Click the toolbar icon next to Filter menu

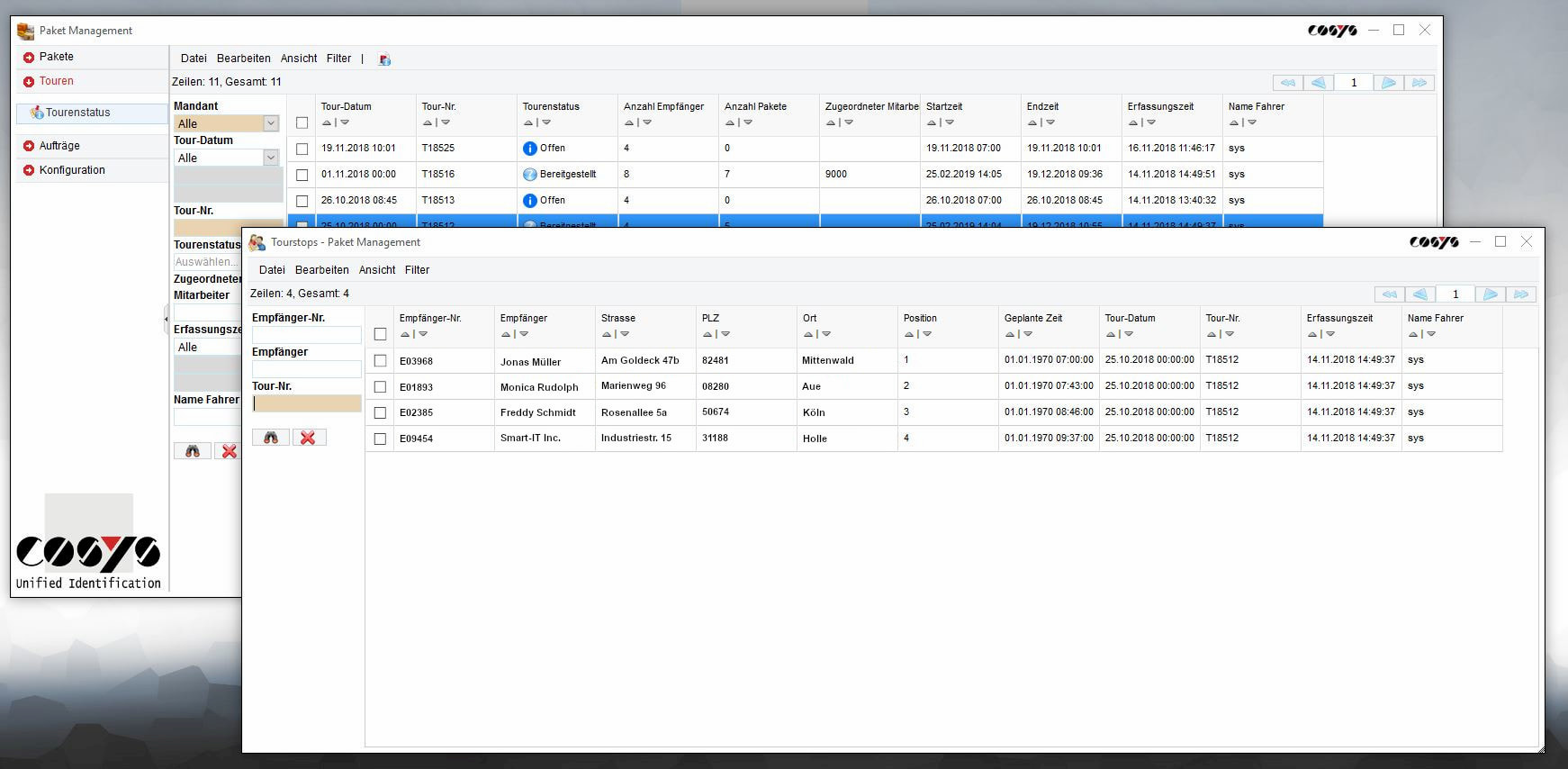point(384,59)
